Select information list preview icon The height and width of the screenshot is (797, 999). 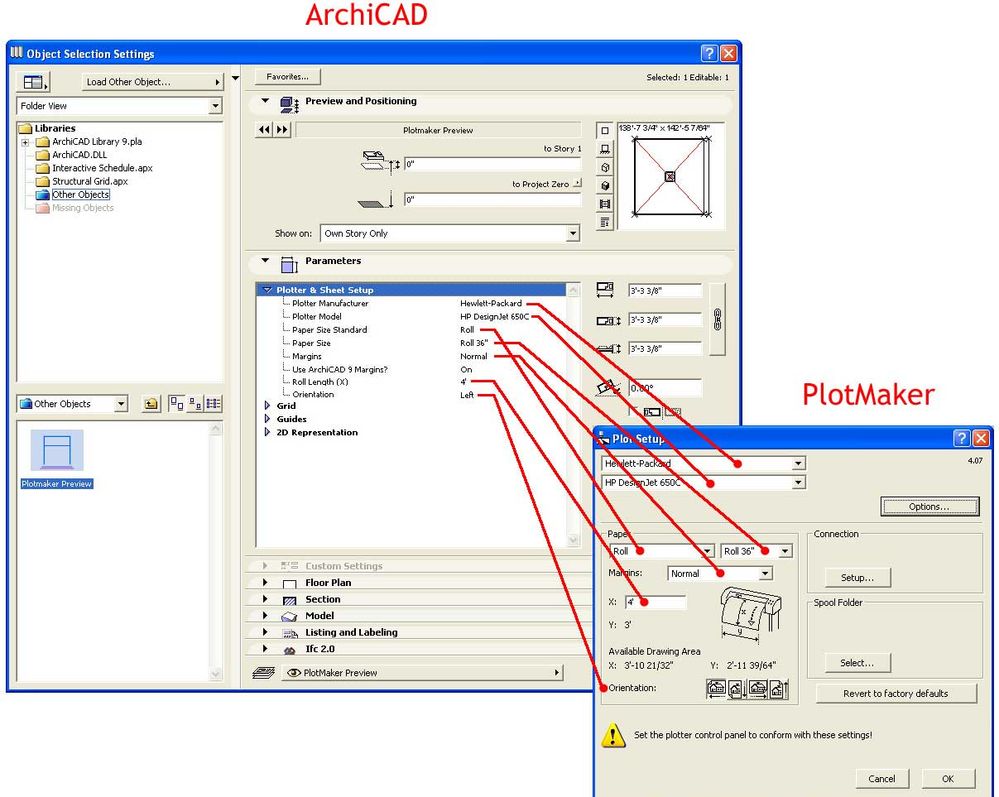pos(605,222)
